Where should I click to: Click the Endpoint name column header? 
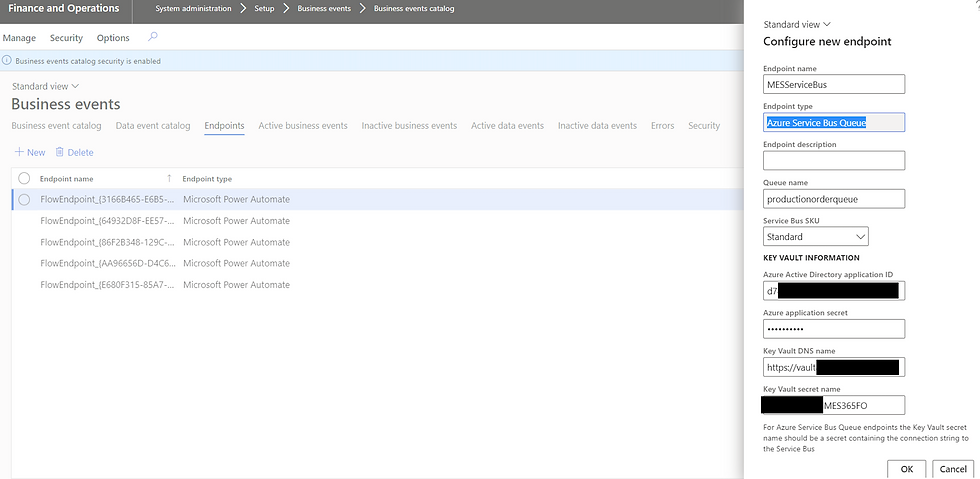click(x=67, y=179)
